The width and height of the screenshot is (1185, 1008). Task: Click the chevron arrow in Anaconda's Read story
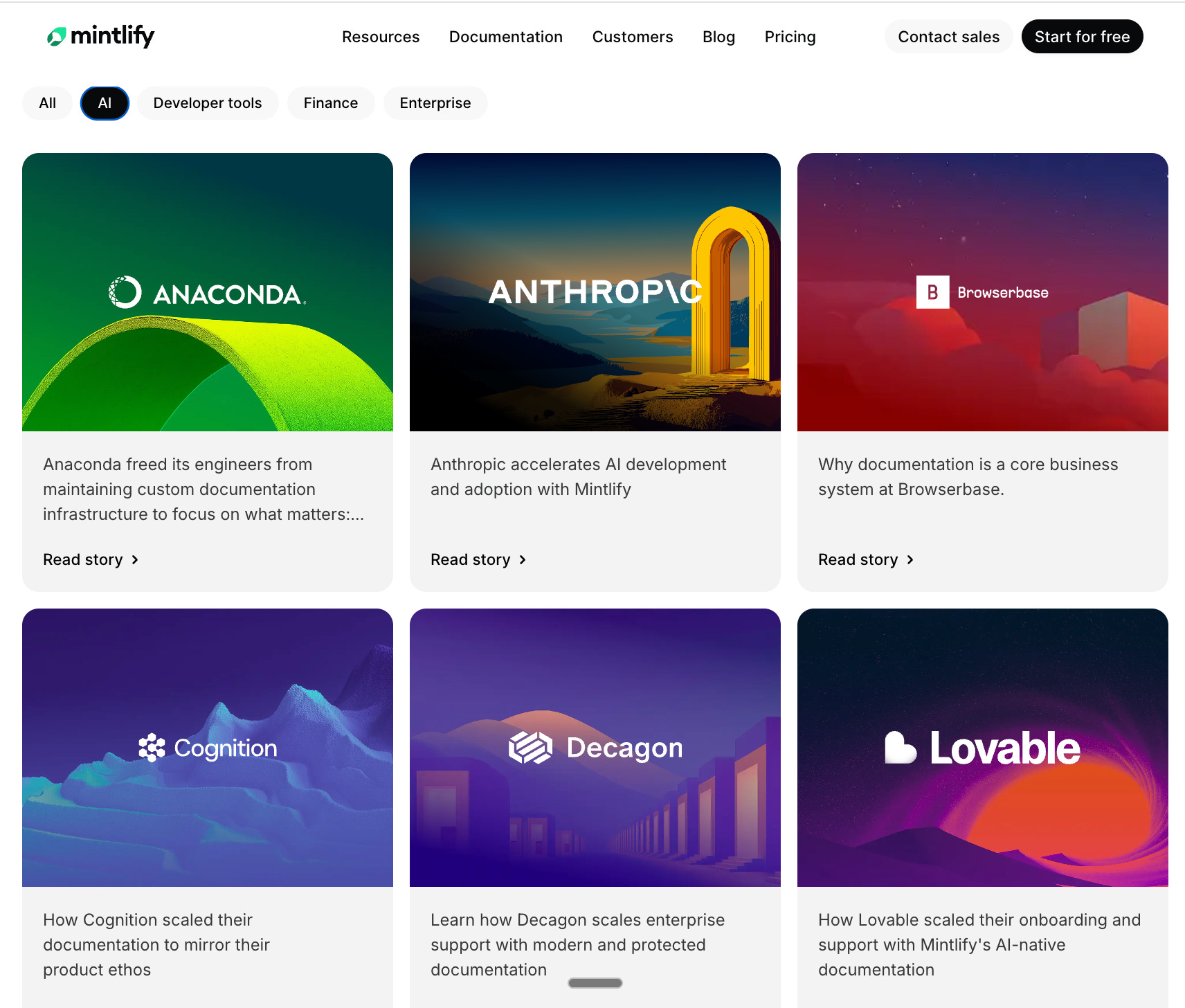[135, 560]
